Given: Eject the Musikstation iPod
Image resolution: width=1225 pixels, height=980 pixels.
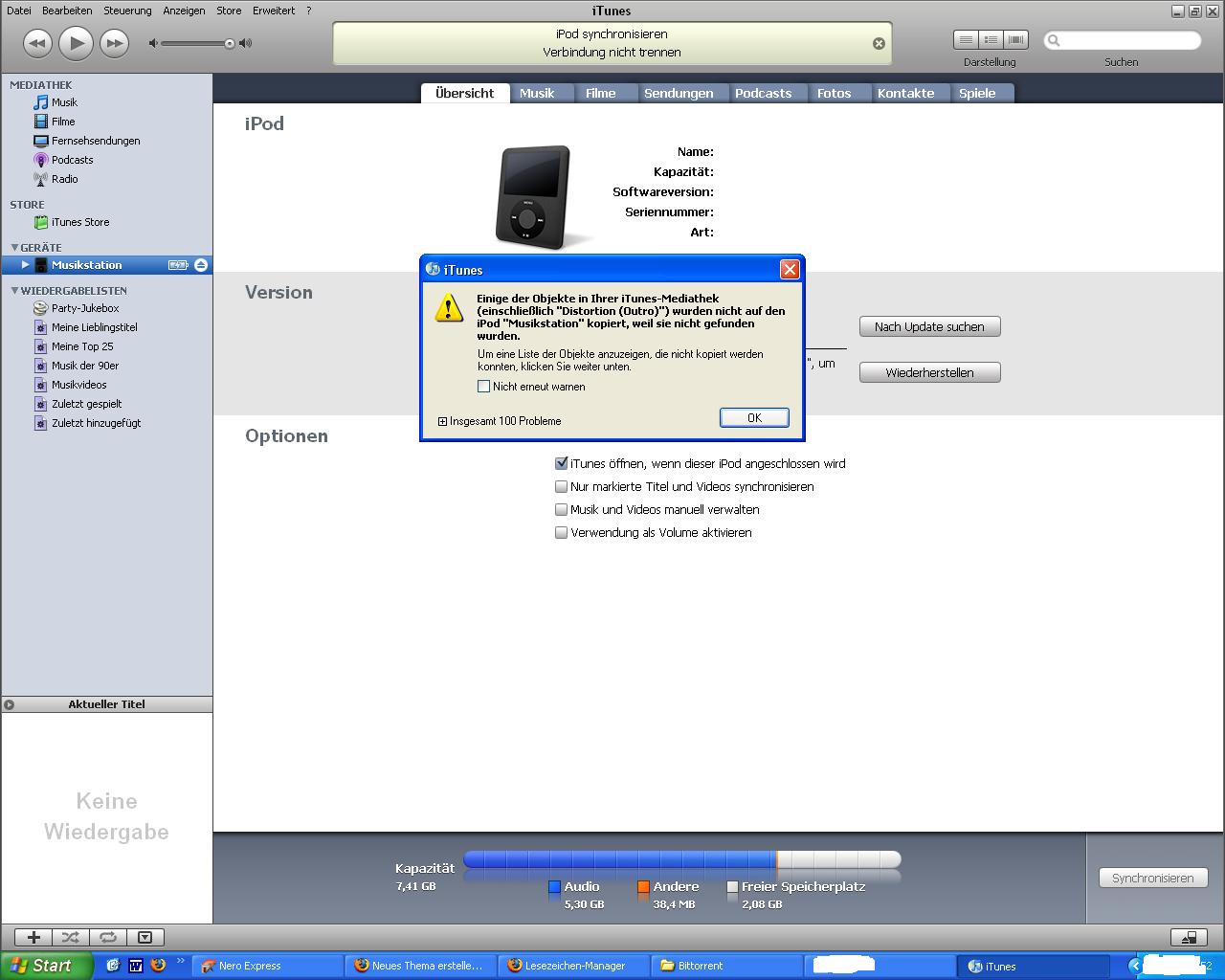Looking at the screenshot, I should click(x=201, y=265).
